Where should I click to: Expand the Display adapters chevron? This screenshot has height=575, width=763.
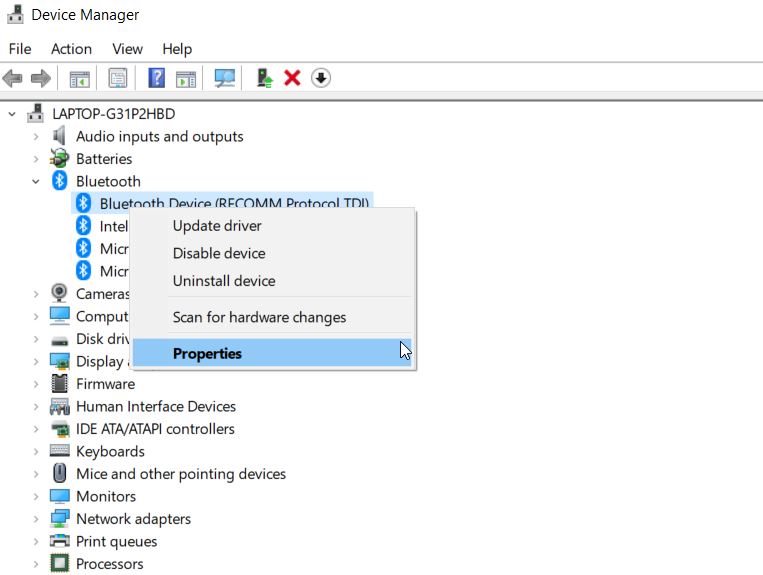[36, 361]
